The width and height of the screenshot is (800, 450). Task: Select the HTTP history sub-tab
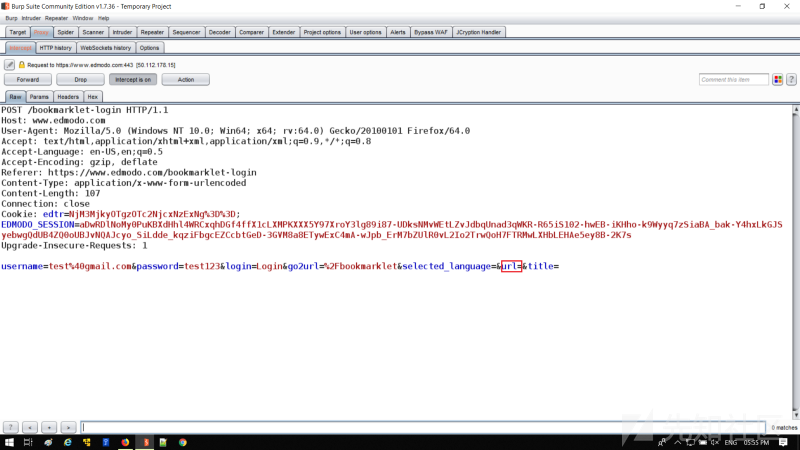pyautogui.click(x=55, y=48)
